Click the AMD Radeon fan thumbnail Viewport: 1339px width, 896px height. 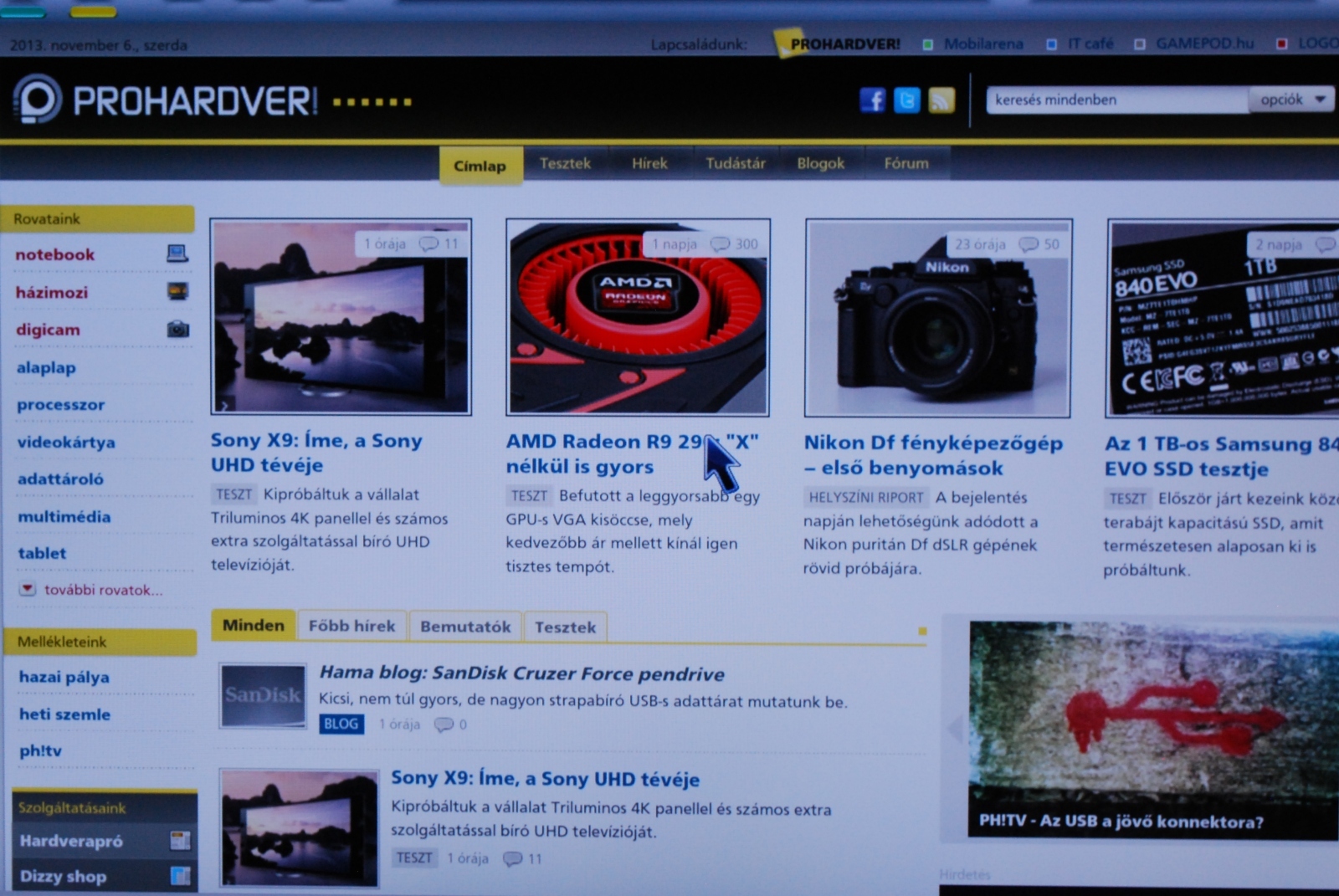click(638, 317)
